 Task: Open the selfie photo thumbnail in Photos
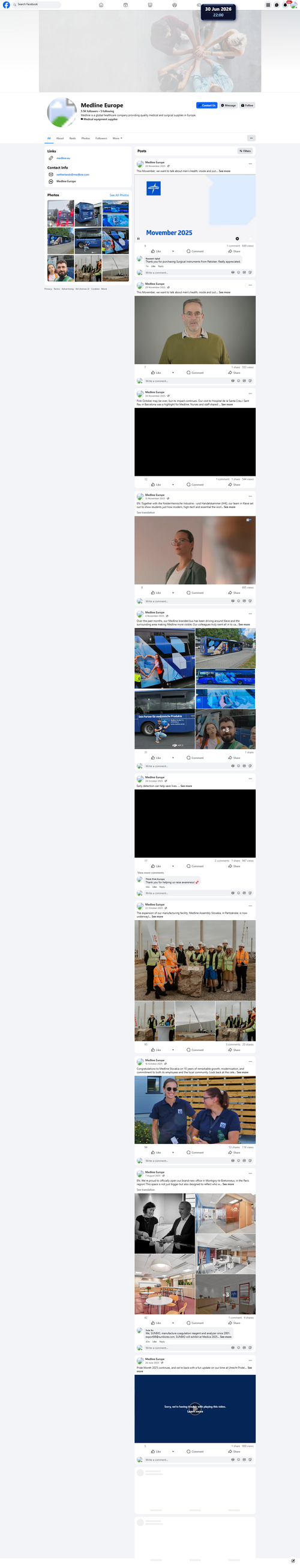(x=61, y=268)
